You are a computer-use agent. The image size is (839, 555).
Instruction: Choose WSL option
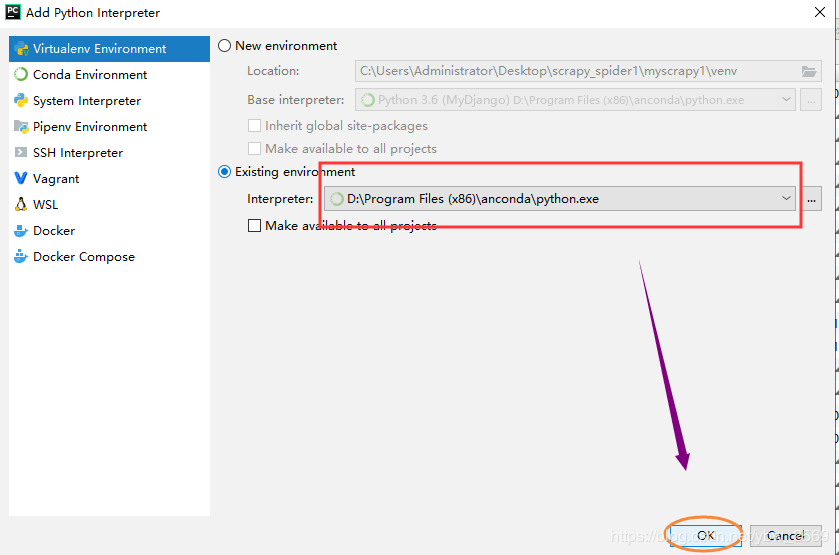pos(110,204)
